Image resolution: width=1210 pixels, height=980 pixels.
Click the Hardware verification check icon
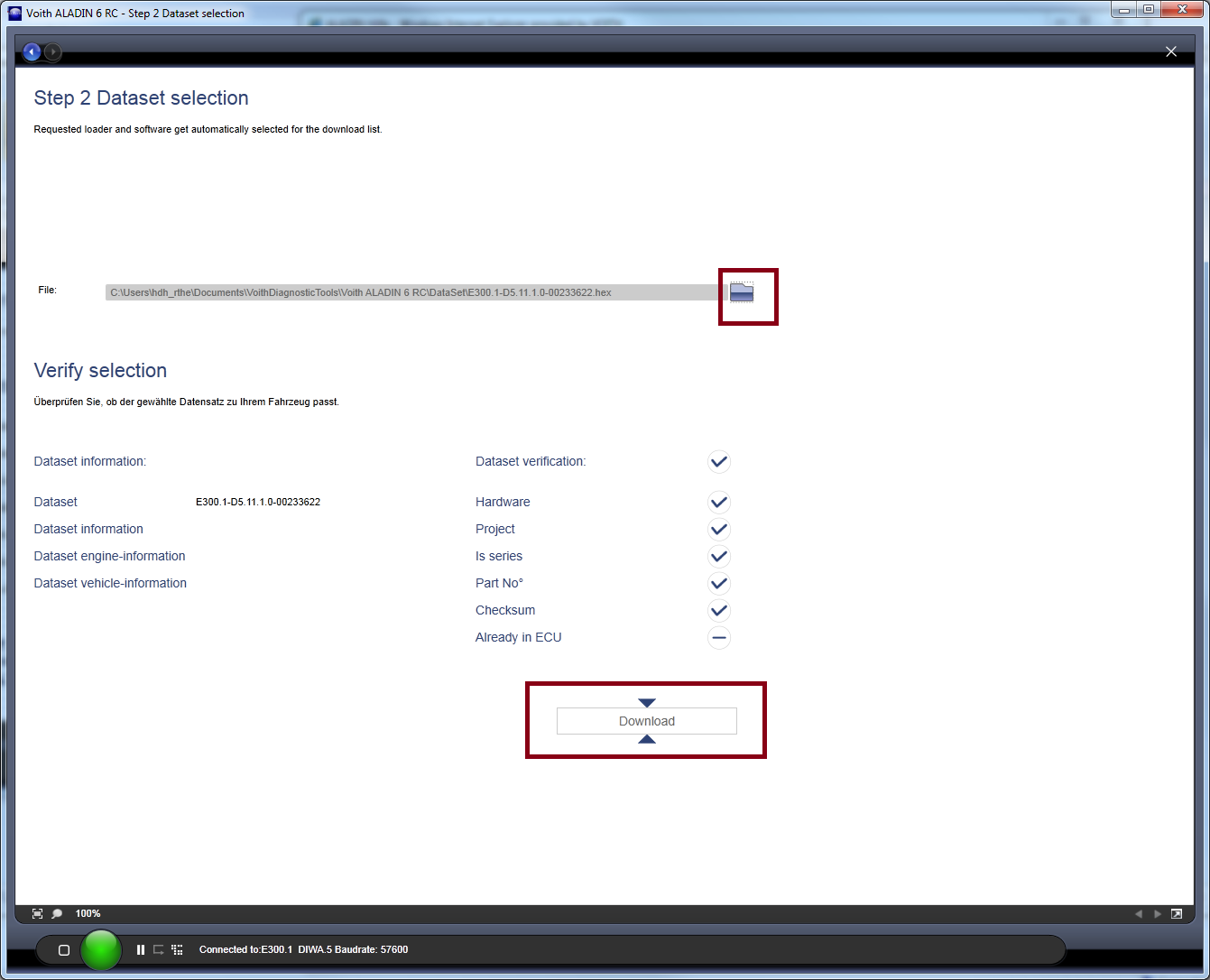point(718,503)
